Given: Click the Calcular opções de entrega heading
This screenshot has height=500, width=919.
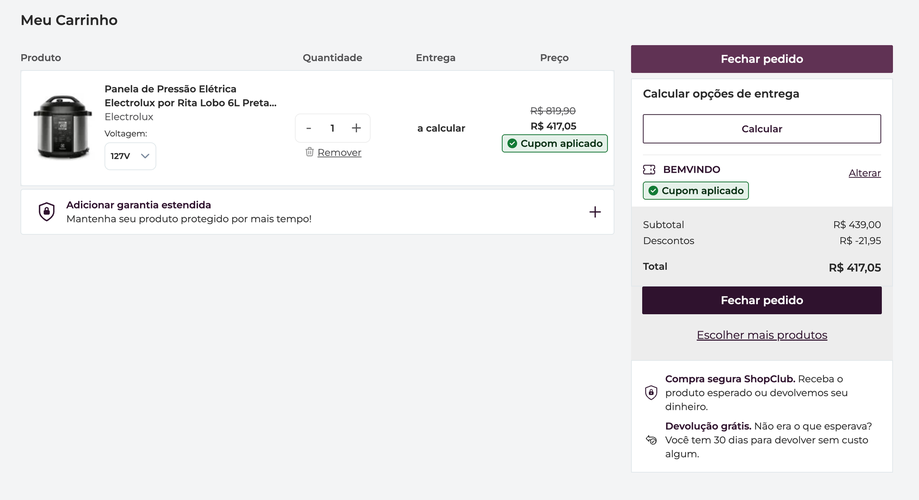Looking at the screenshot, I should 721,94.
